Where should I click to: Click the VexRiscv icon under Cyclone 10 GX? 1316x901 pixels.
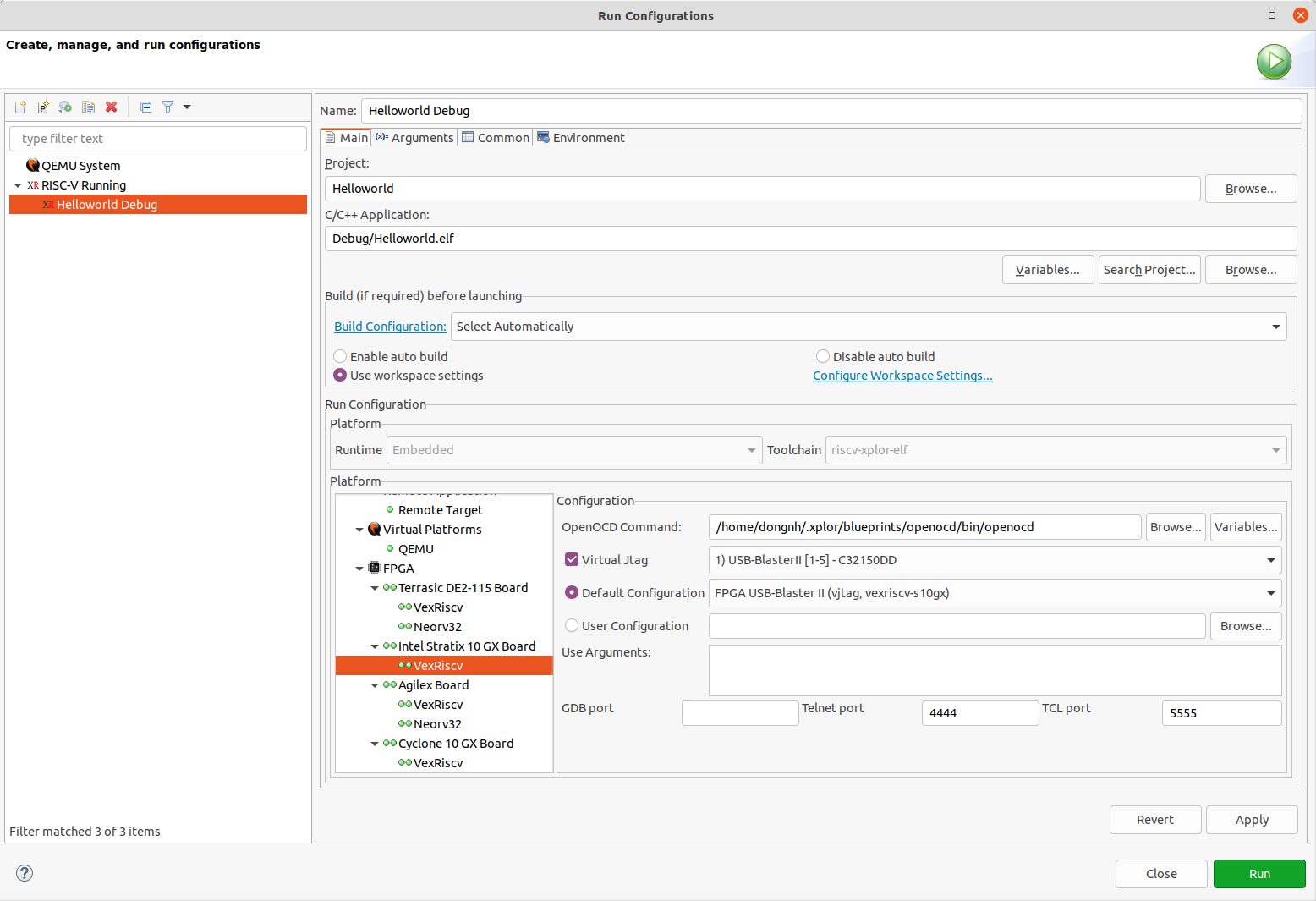pyautogui.click(x=405, y=762)
